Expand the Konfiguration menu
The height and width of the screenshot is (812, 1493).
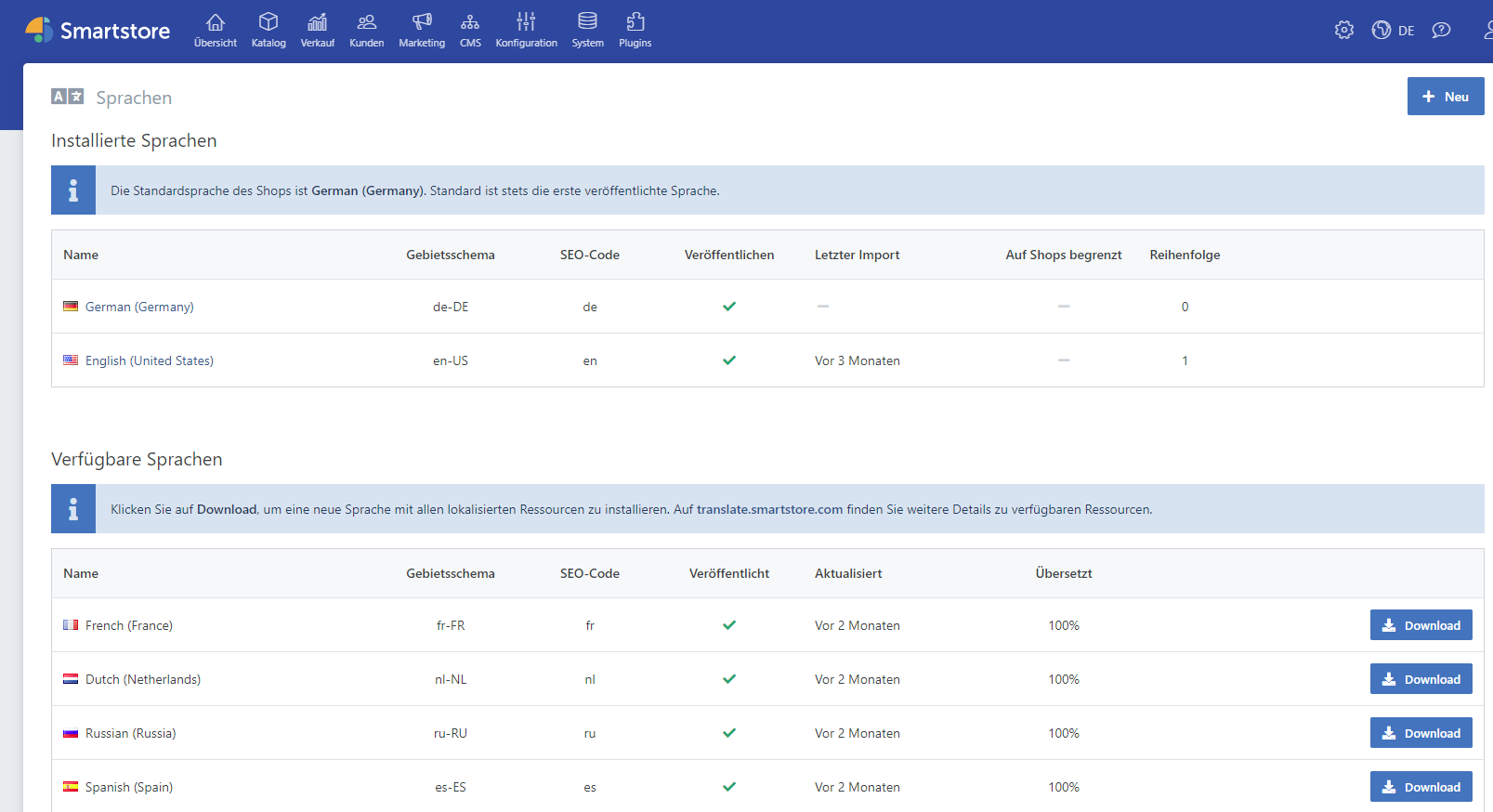click(x=526, y=30)
